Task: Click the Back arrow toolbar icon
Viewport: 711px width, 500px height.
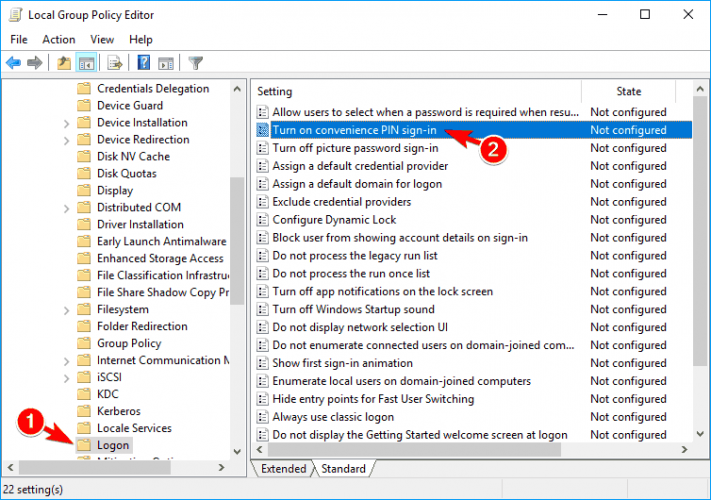Action: click(13, 63)
